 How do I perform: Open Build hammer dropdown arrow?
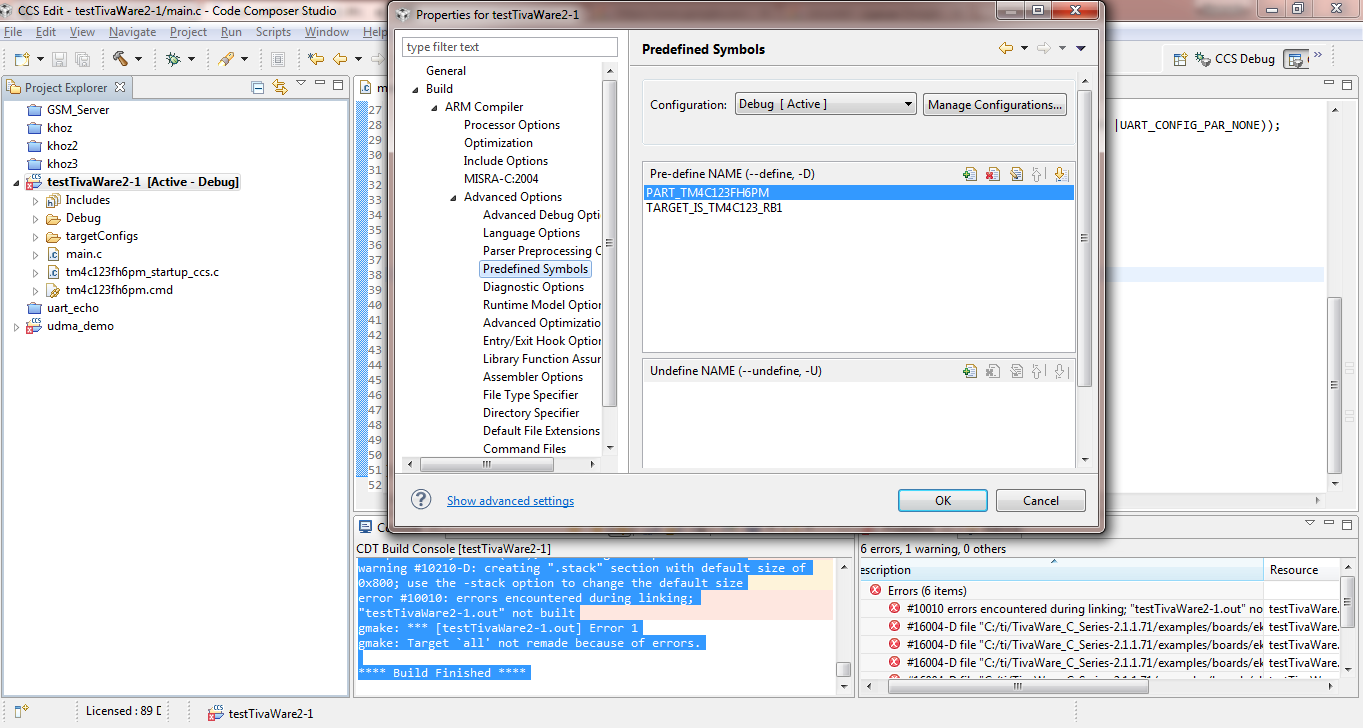138,60
